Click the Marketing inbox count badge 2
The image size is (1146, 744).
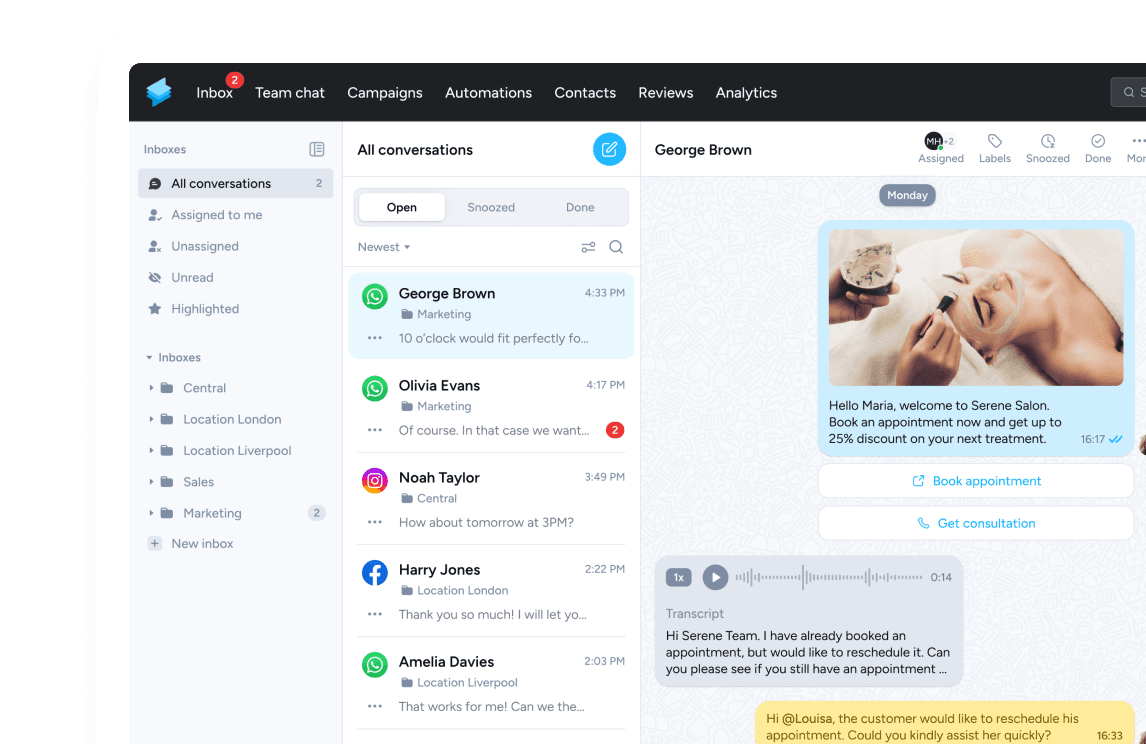[x=316, y=513]
